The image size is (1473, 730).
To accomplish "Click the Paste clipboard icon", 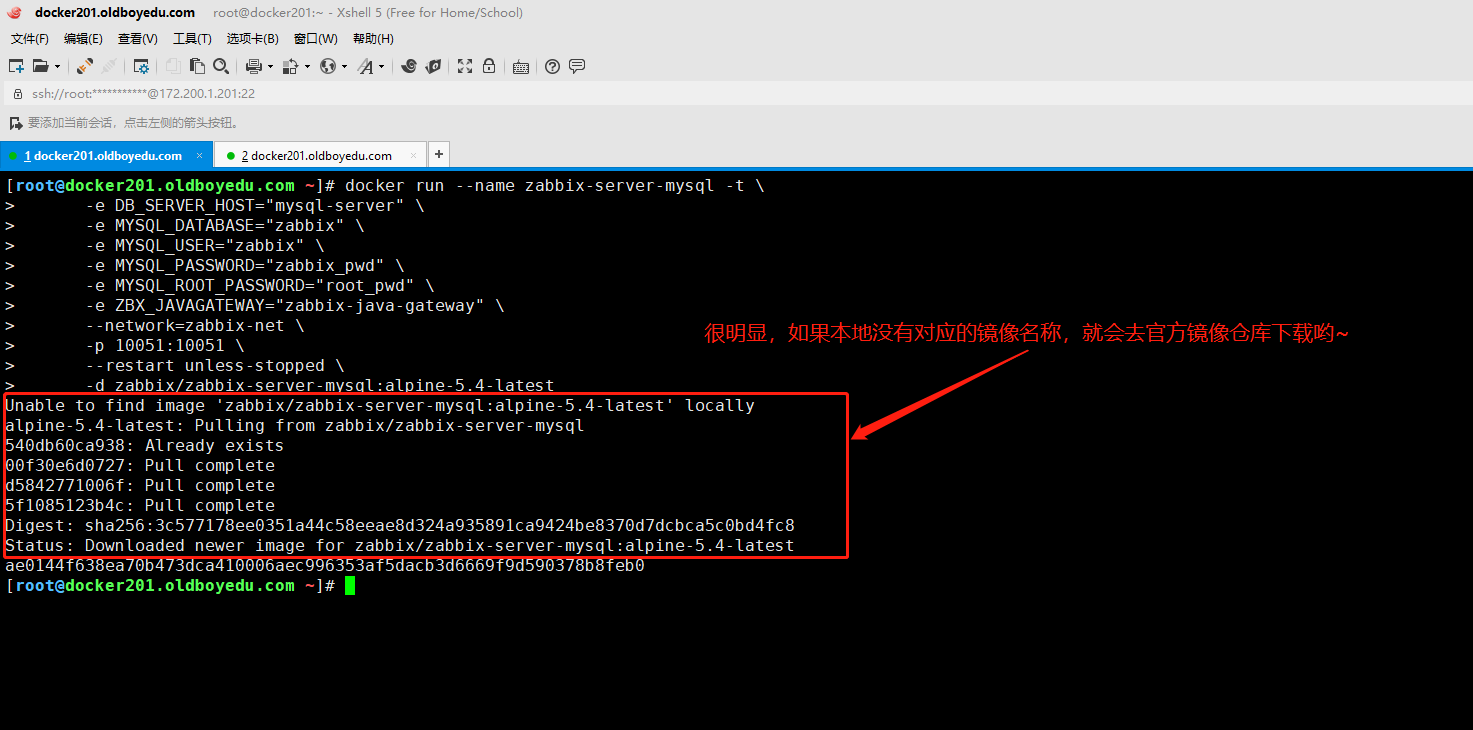I will (x=197, y=66).
